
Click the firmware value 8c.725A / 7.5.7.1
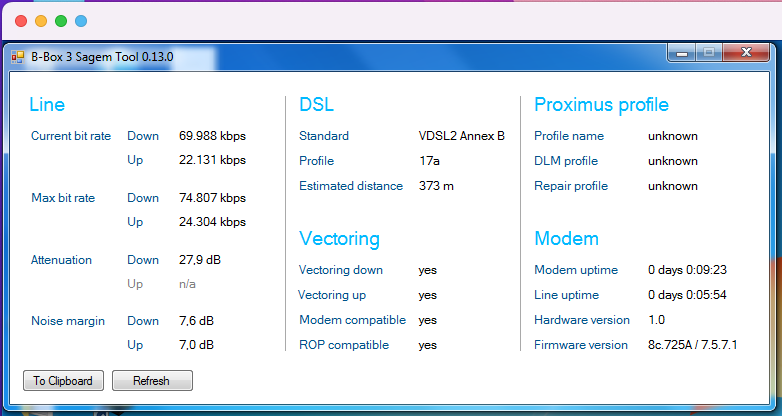pos(692,345)
